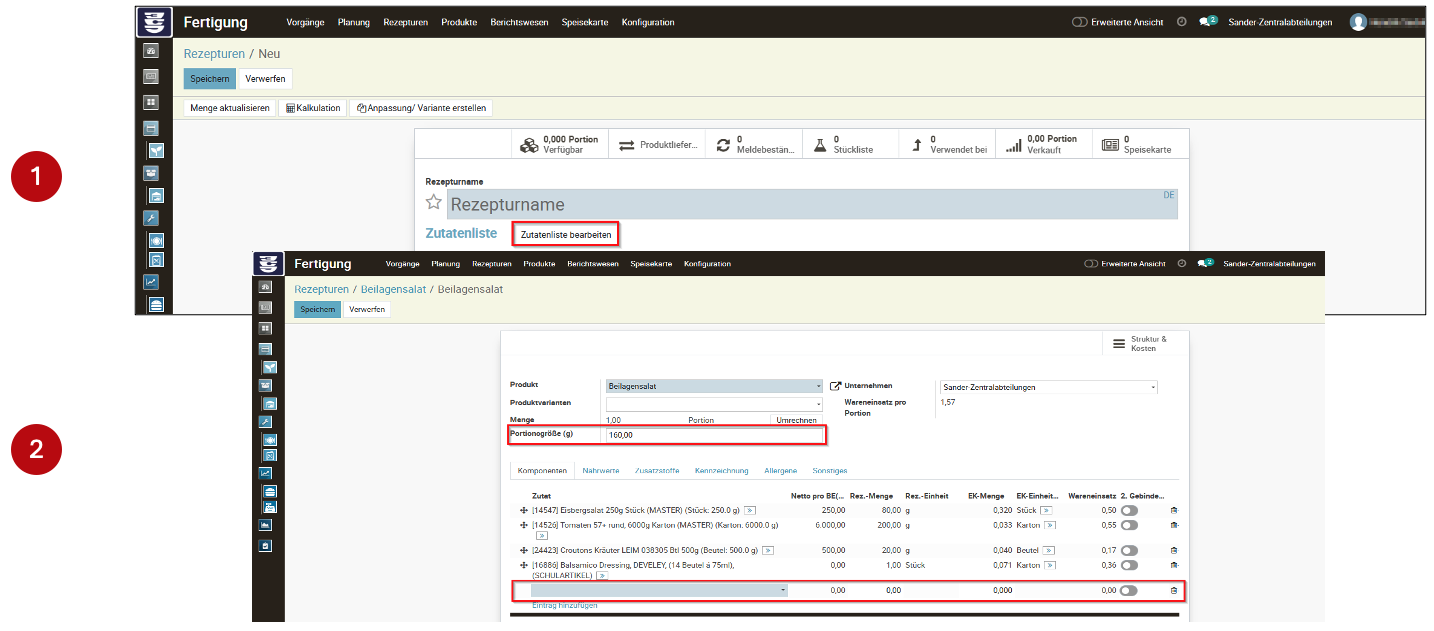Image resolution: width=1434 pixels, height=631 pixels.
Task: Open the Stückliste flask stat button
Action: coord(842,145)
